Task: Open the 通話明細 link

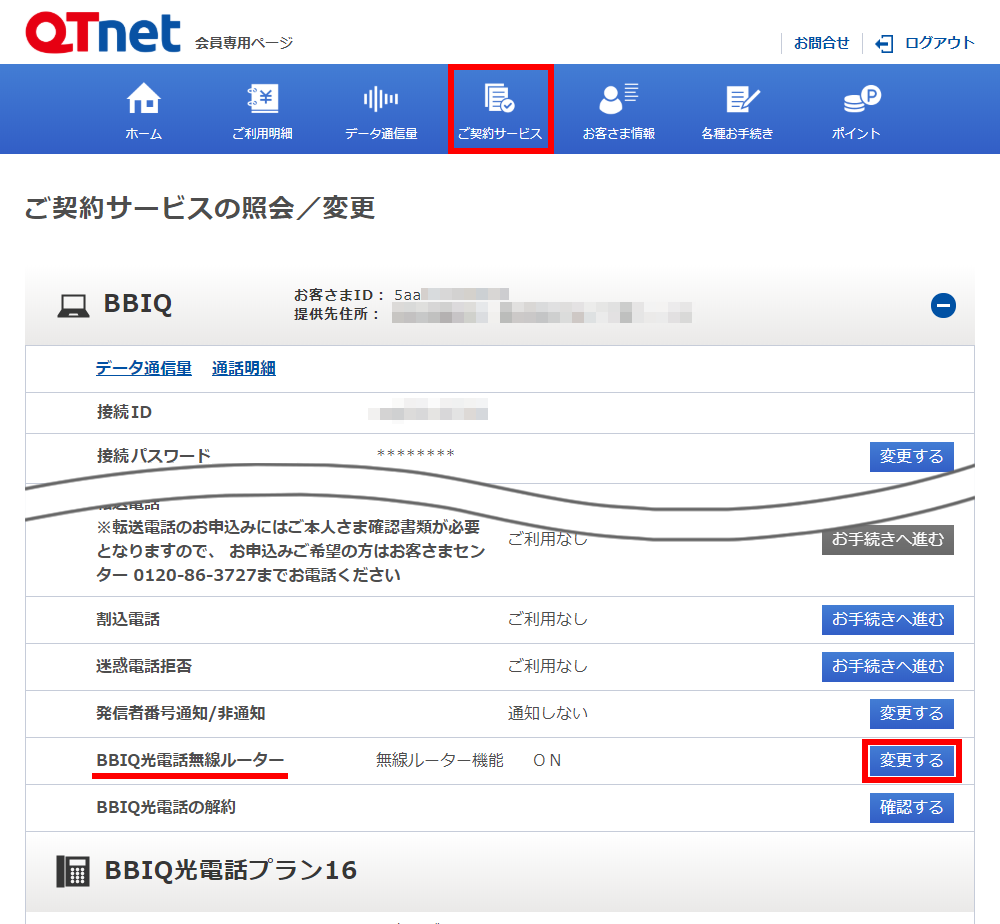Action: [x=243, y=368]
